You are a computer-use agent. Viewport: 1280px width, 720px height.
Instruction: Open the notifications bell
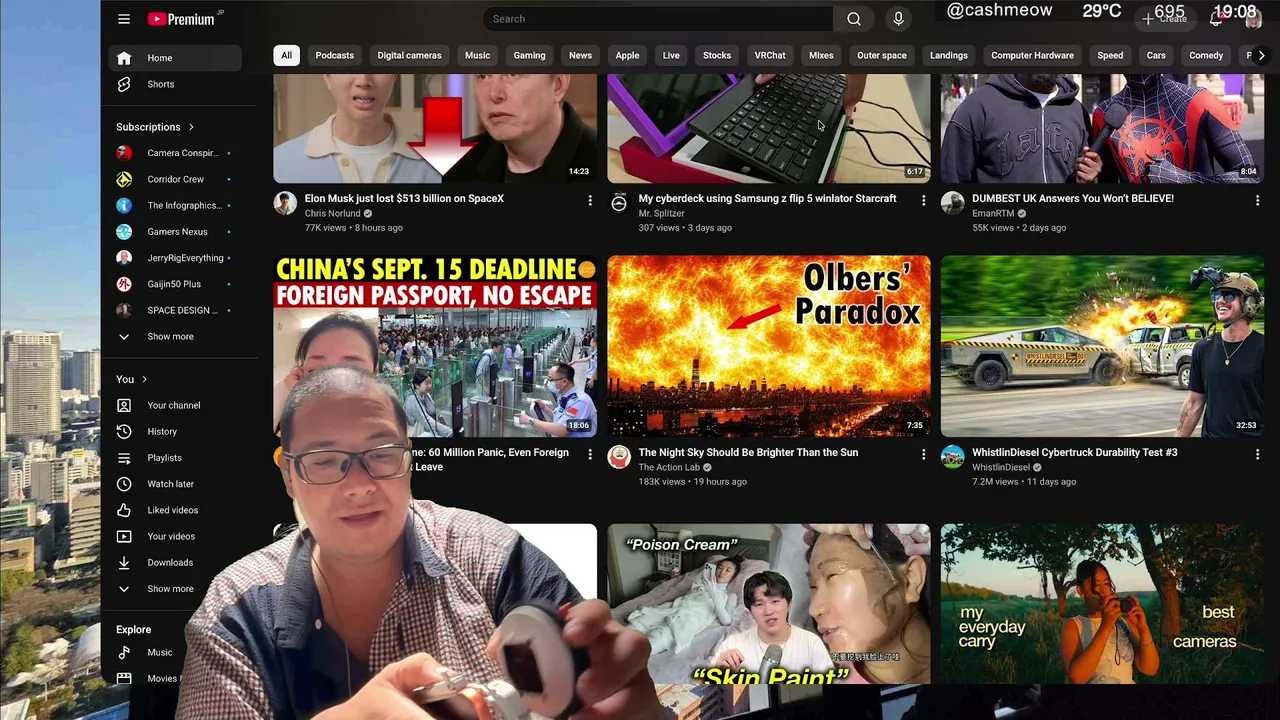(x=1216, y=19)
